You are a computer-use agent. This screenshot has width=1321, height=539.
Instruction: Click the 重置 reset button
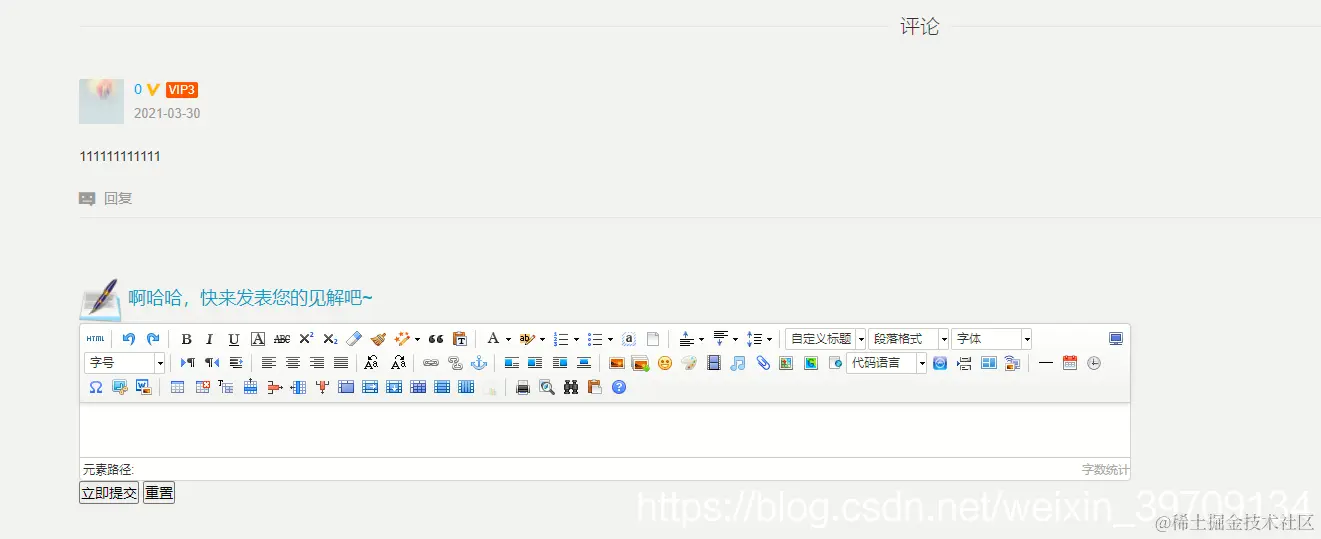click(x=159, y=493)
